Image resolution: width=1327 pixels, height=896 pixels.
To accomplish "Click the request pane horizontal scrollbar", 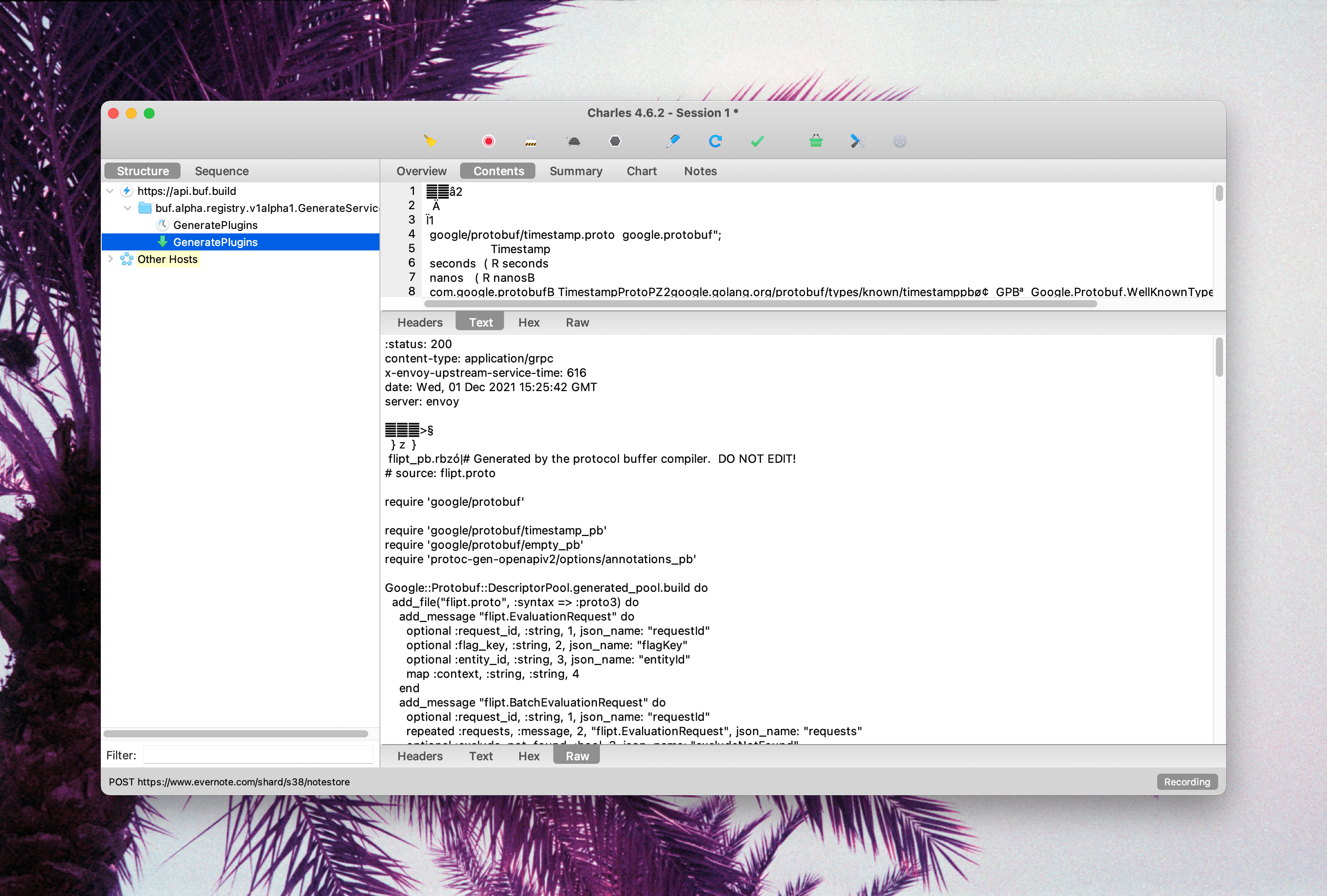I will point(761,303).
